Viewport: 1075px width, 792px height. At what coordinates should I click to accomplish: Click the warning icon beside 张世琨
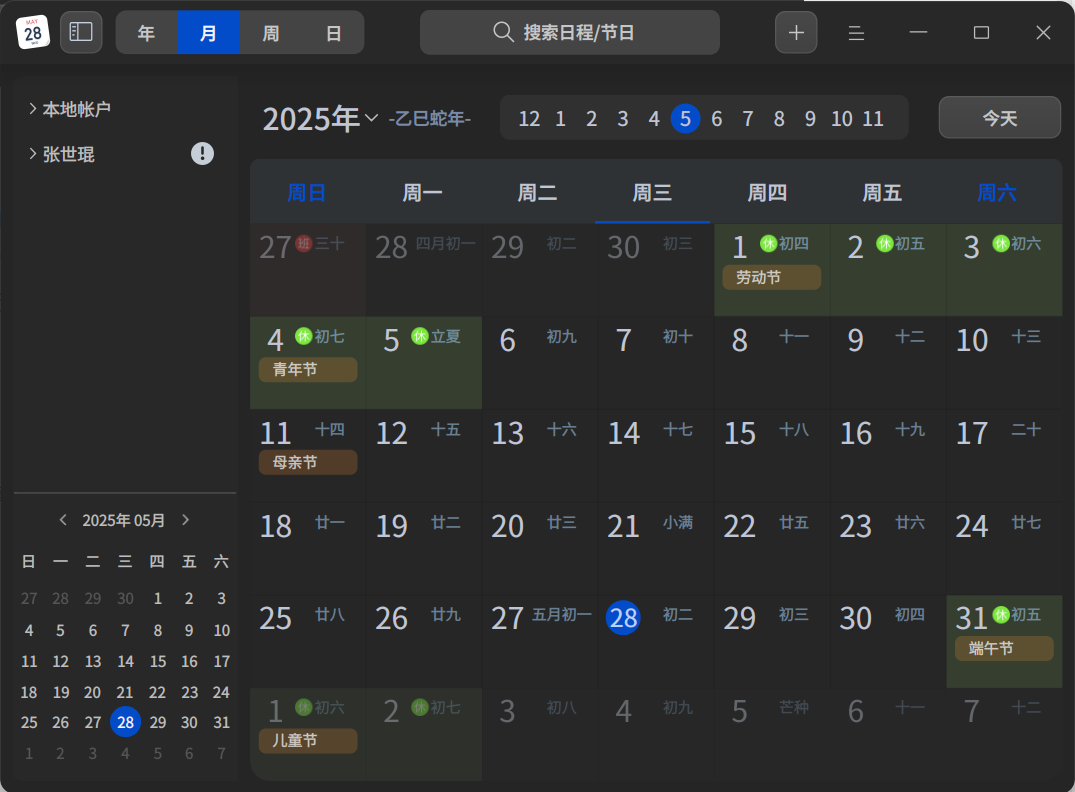pyautogui.click(x=202, y=154)
